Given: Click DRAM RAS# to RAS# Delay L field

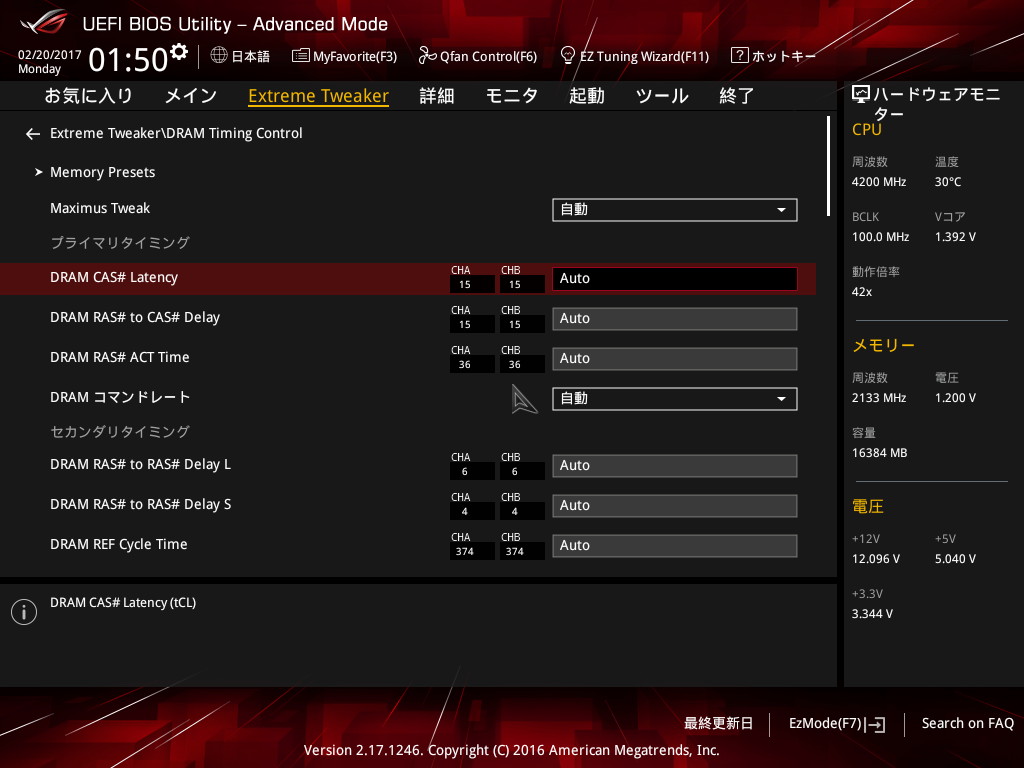Looking at the screenshot, I should tap(675, 466).
